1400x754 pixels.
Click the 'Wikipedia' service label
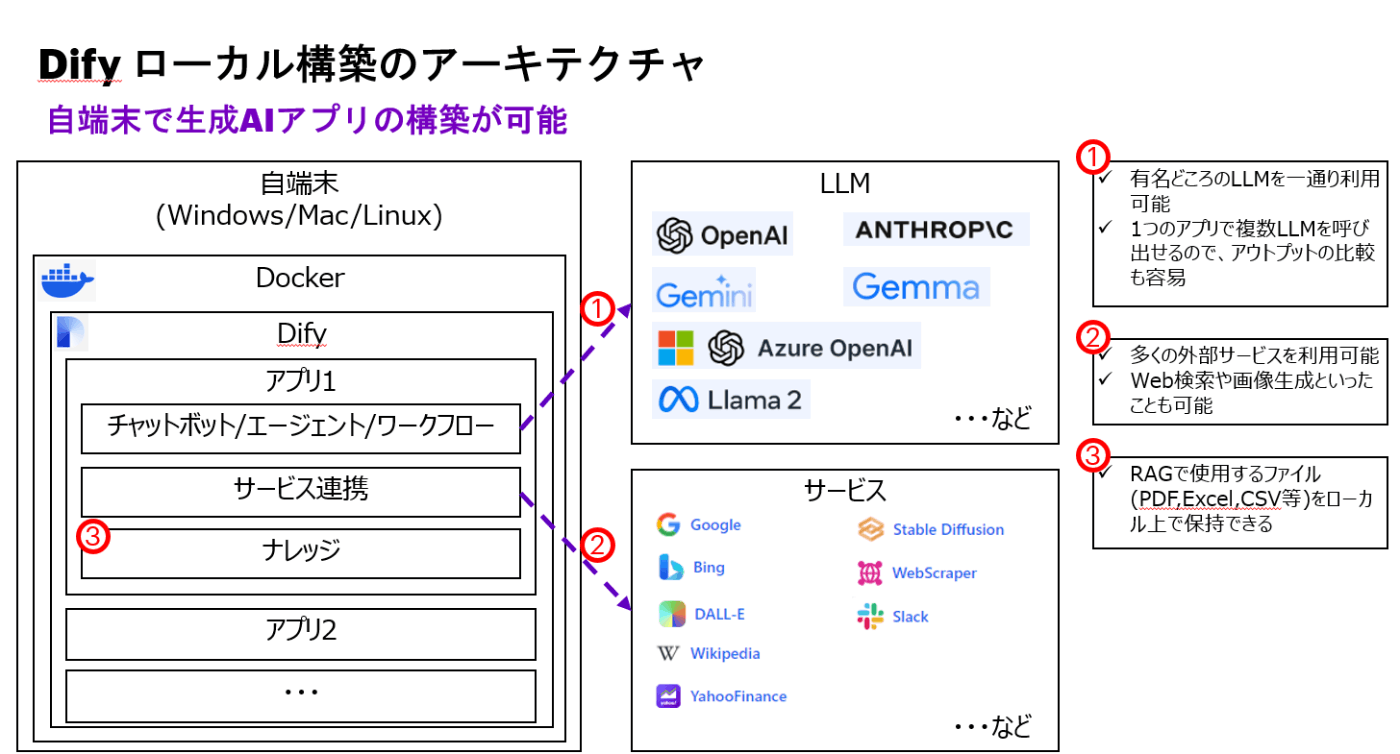[725, 653]
